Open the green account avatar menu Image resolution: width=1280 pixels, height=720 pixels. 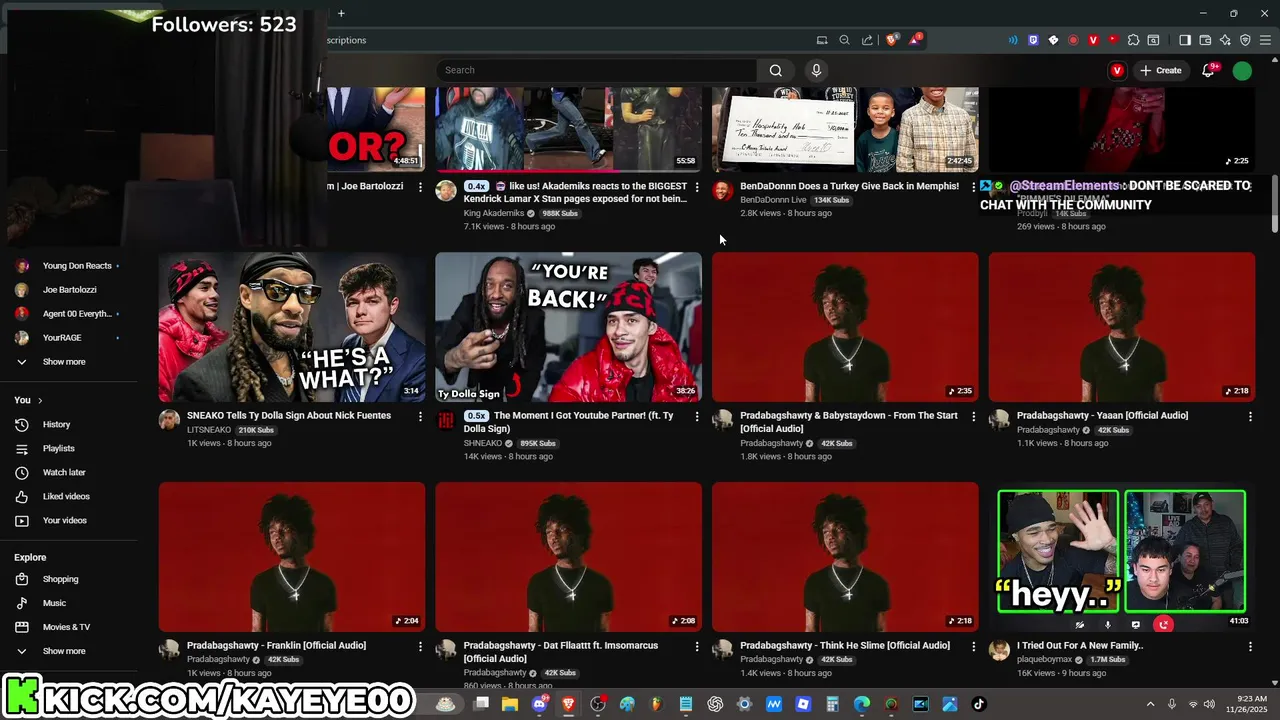1242,70
